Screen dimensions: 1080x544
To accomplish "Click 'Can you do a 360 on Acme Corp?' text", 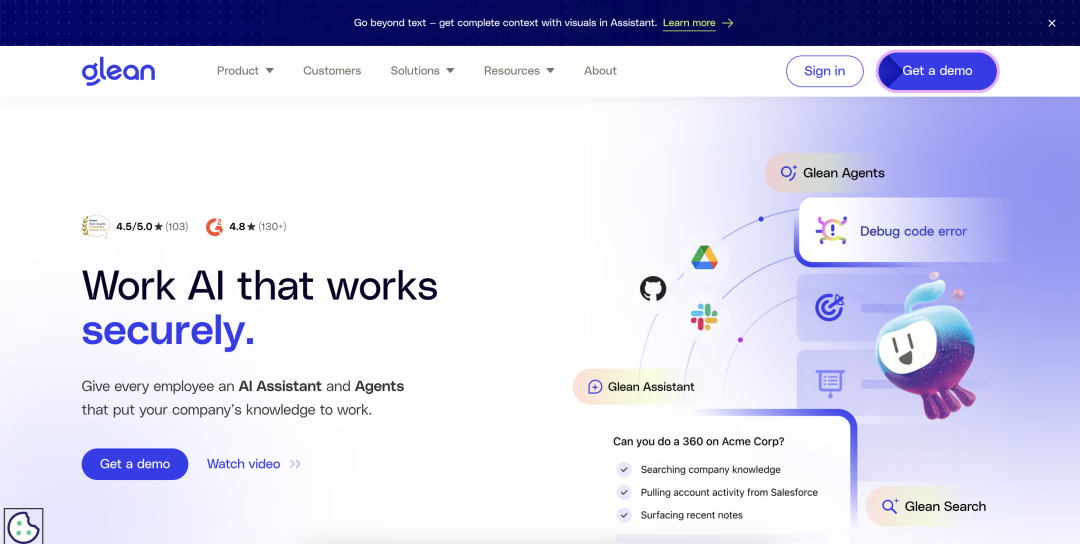I will tap(698, 441).
